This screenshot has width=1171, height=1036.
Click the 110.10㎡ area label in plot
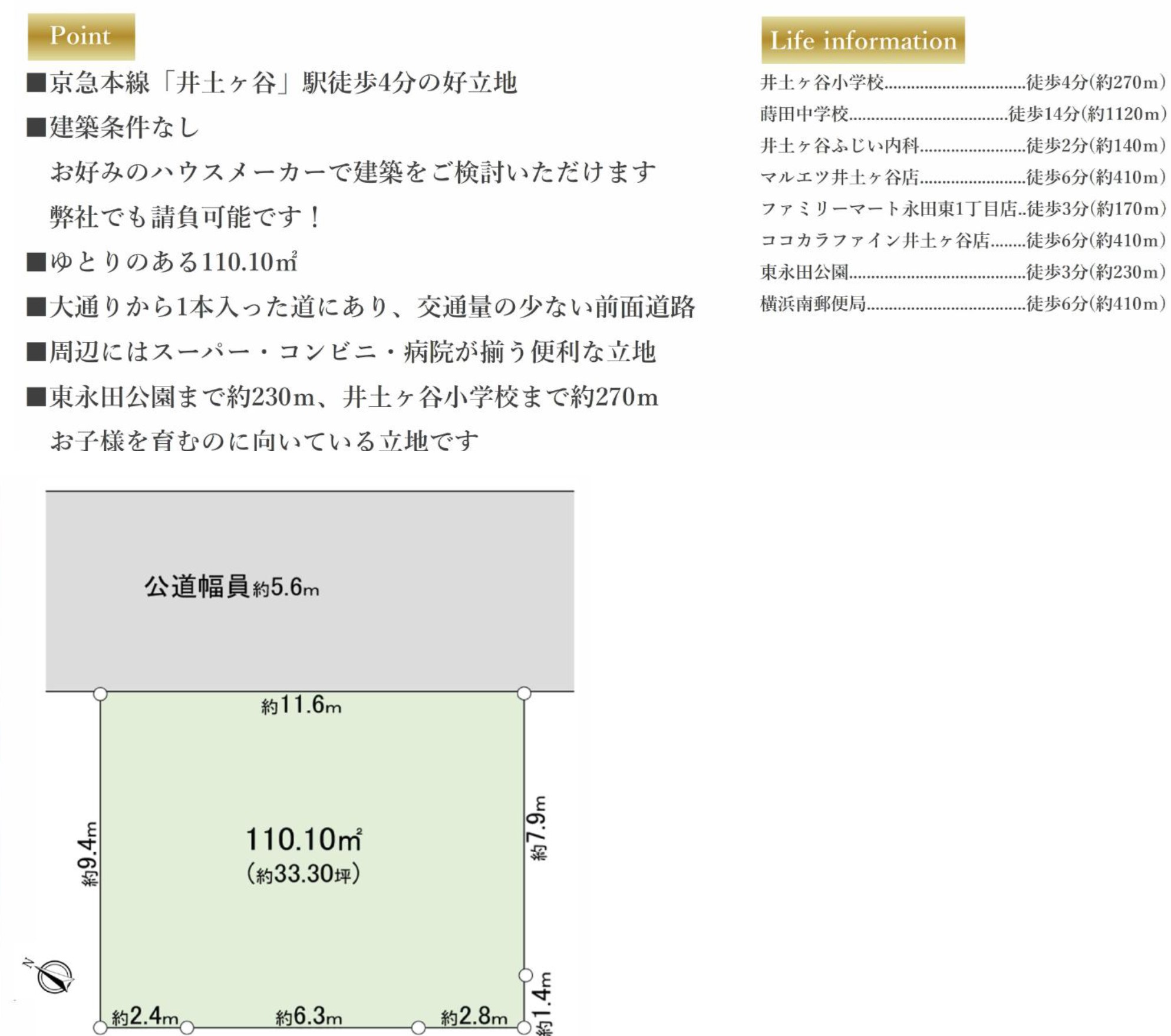click(303, 840)
